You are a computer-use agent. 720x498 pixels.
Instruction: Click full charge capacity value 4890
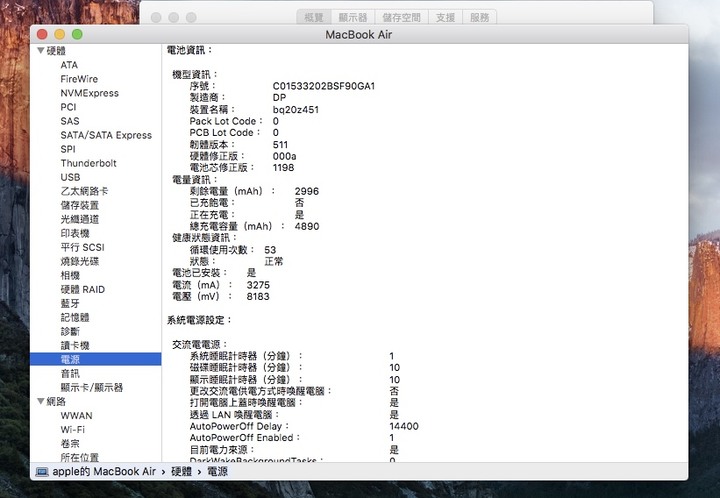tap(307, 226)
